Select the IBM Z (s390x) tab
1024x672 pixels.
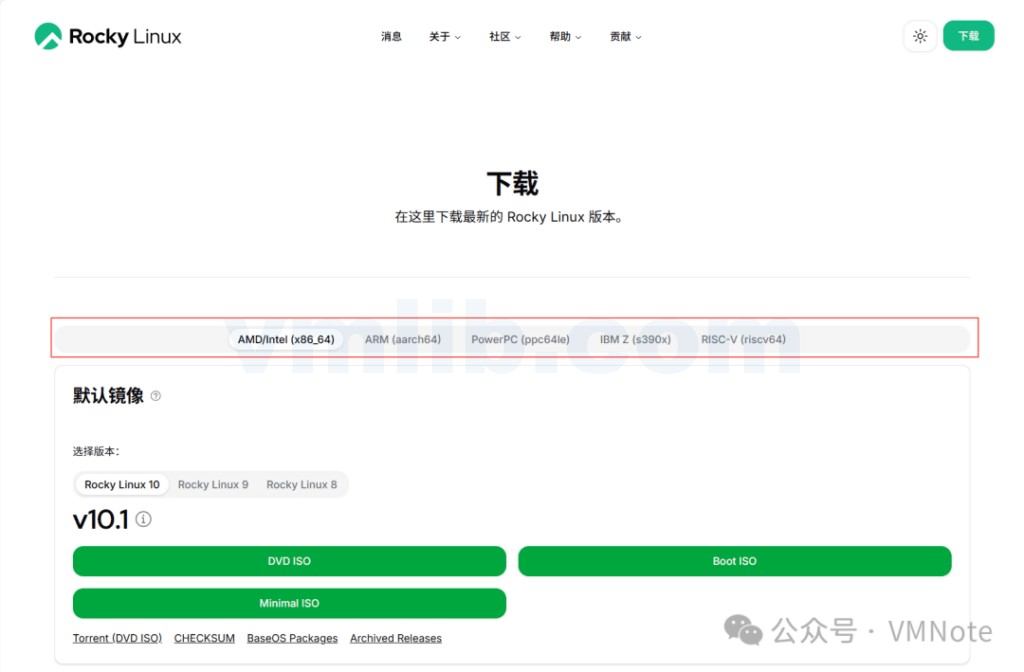[x=635, y=339]
